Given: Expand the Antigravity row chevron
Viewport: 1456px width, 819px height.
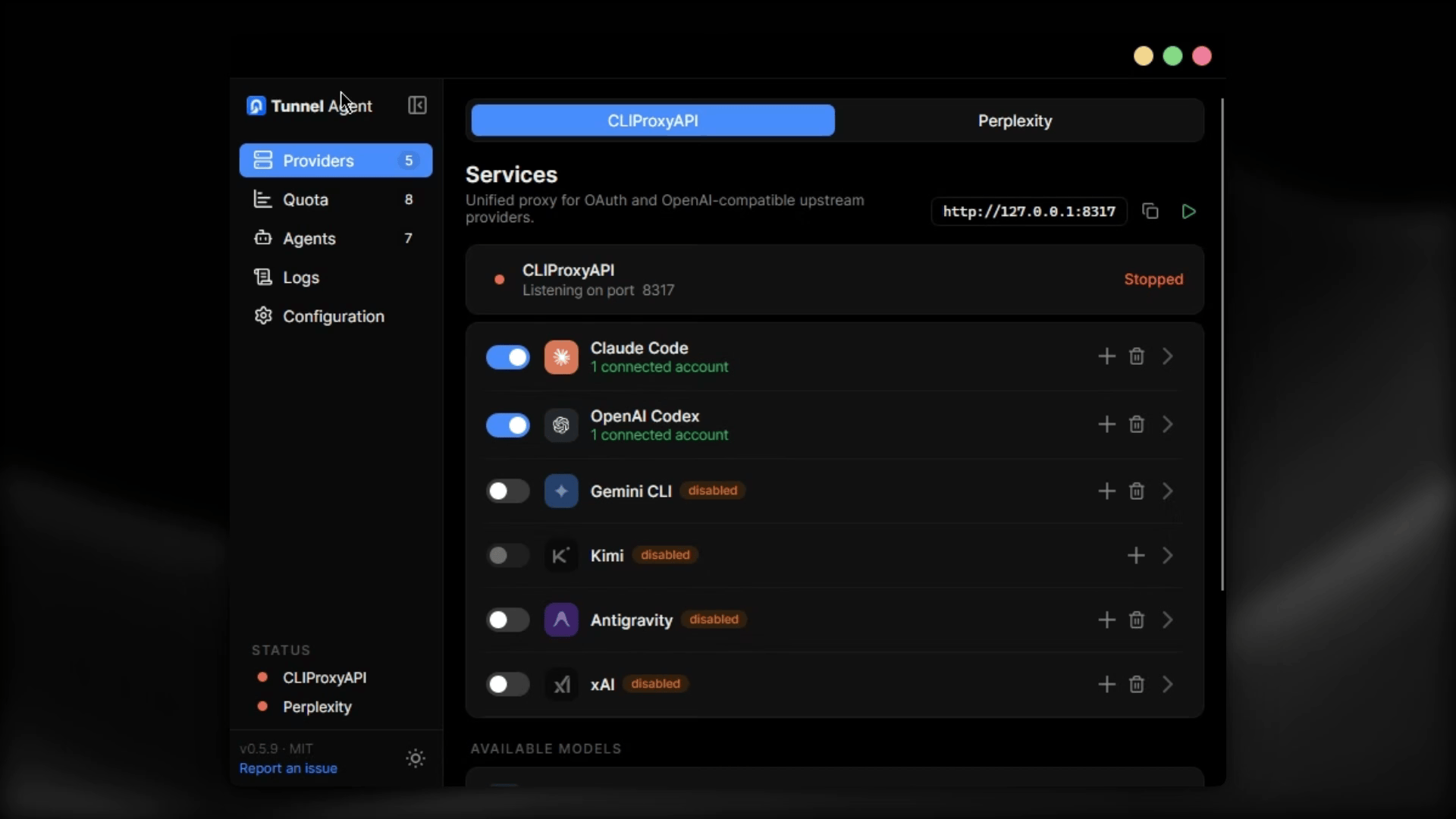Looking at the screenshot, I should click(x=1168, y=620).
